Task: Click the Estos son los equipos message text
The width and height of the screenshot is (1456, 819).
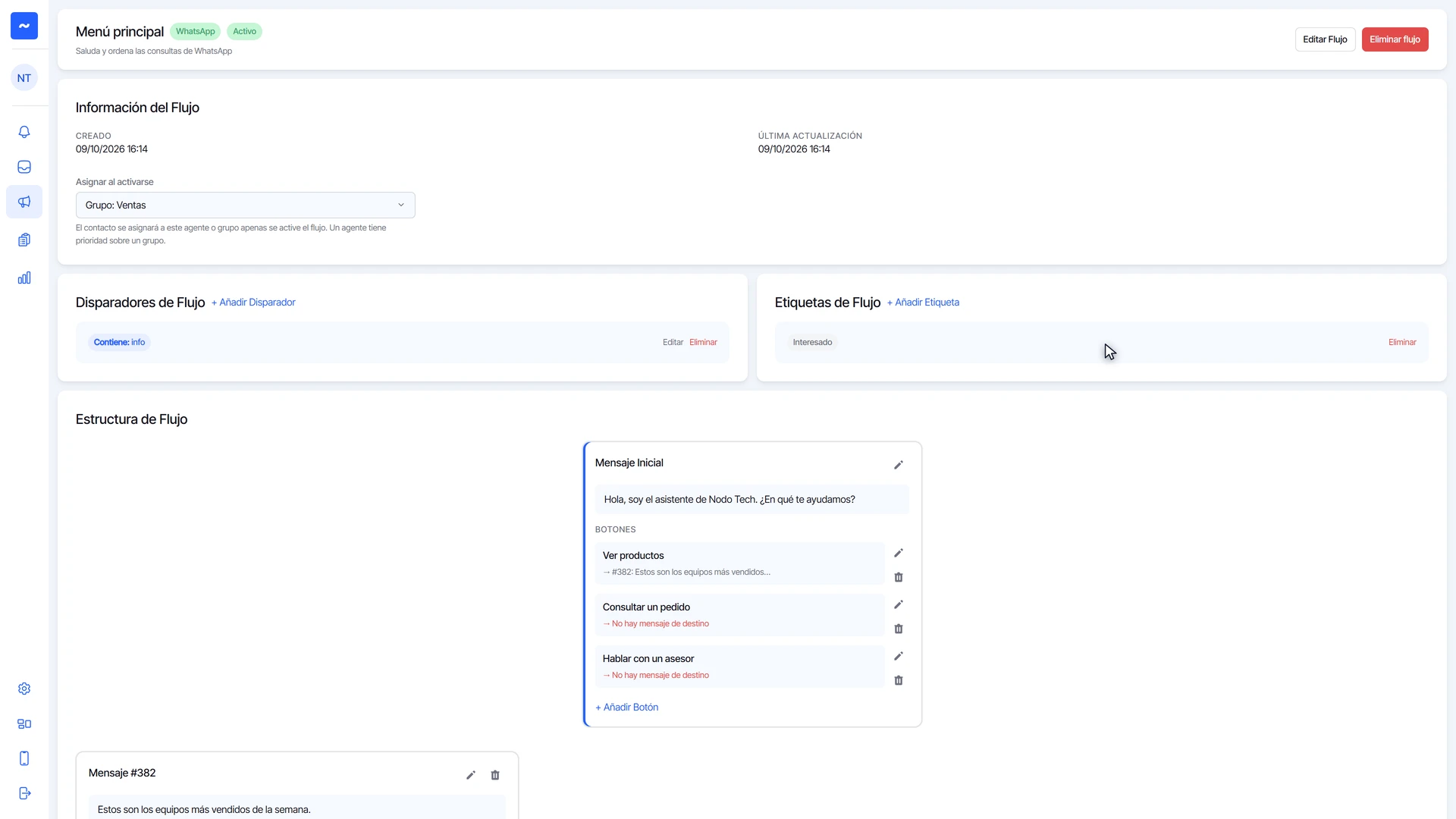Action: [204, 810]
